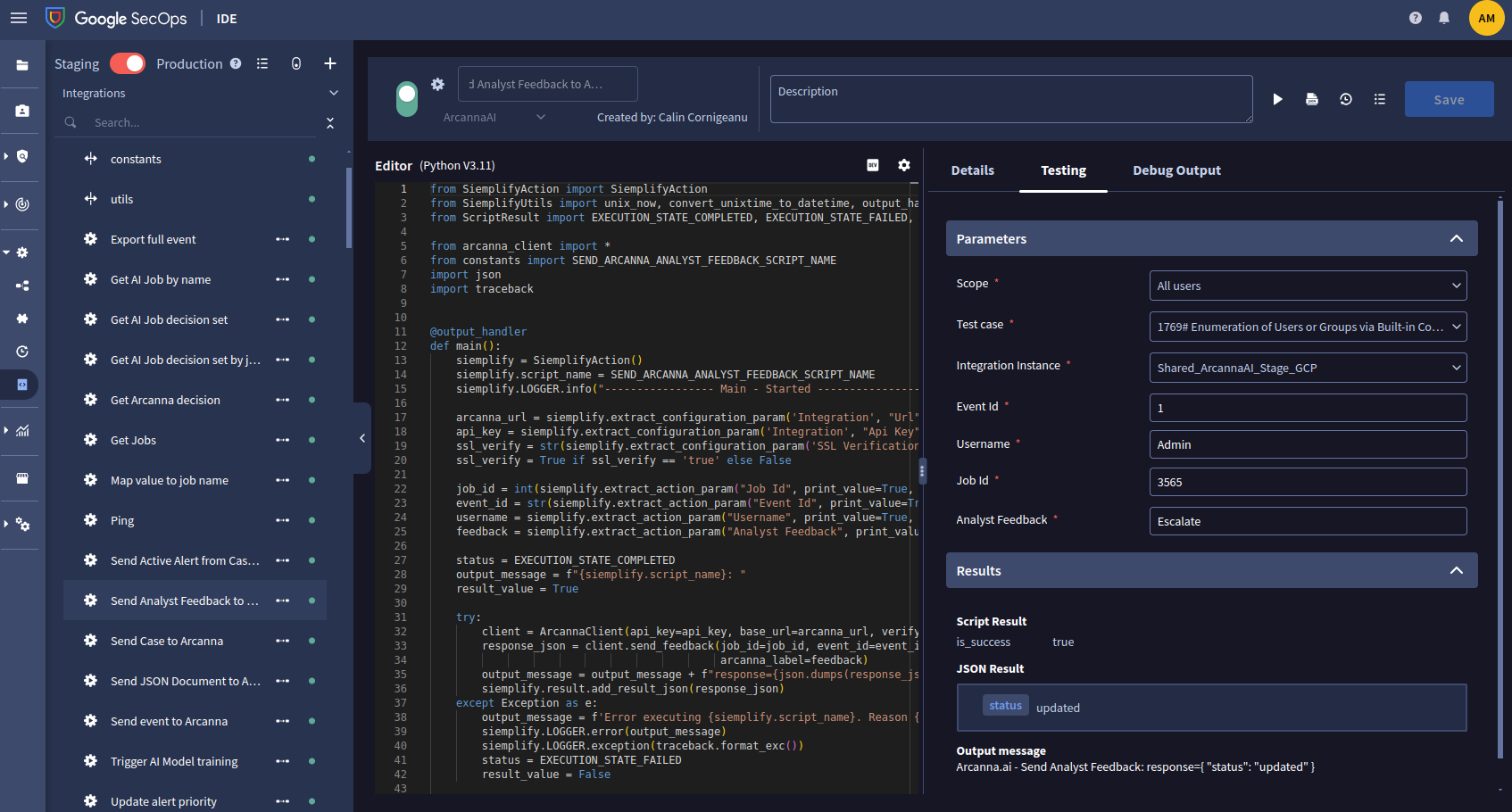This screenshot has height=812, width=1512.
Task: Select the IDE code icon in sidebar
Action: tap(22, 385)
